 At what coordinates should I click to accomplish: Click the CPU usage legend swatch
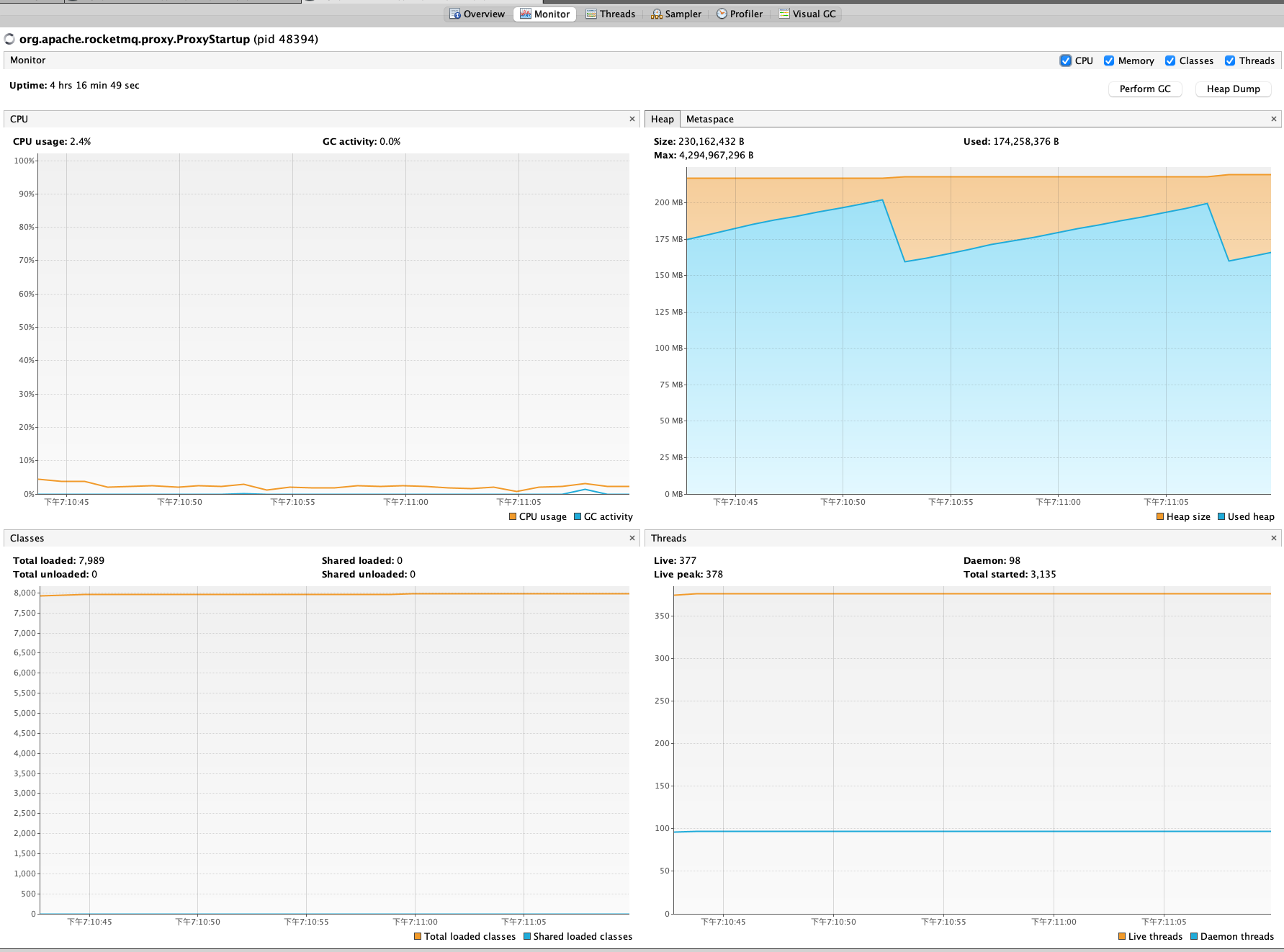[513, 516]
